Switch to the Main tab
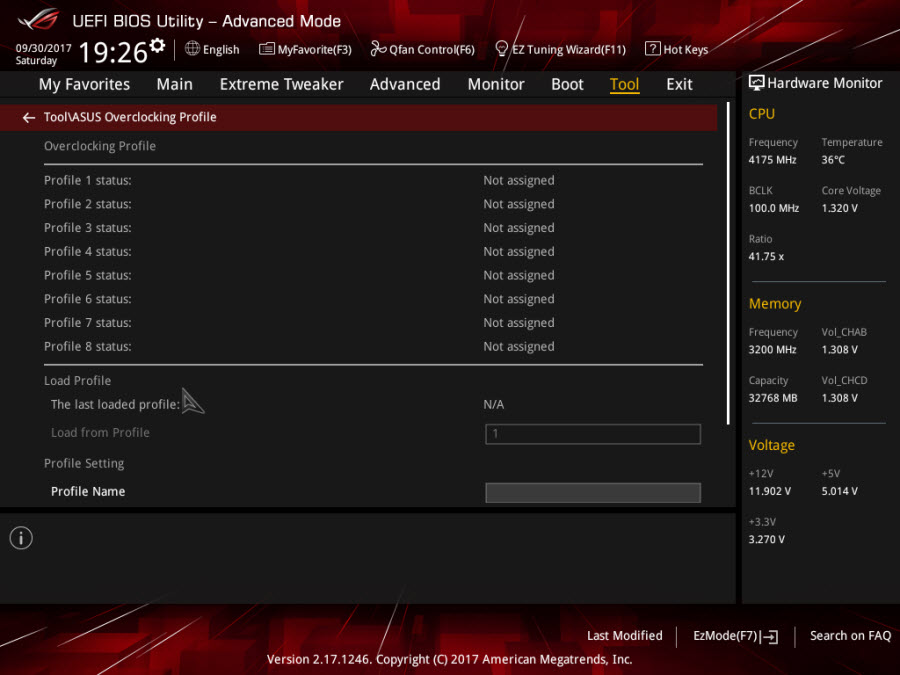The image size is (900, 675). (x=174, y=84)
